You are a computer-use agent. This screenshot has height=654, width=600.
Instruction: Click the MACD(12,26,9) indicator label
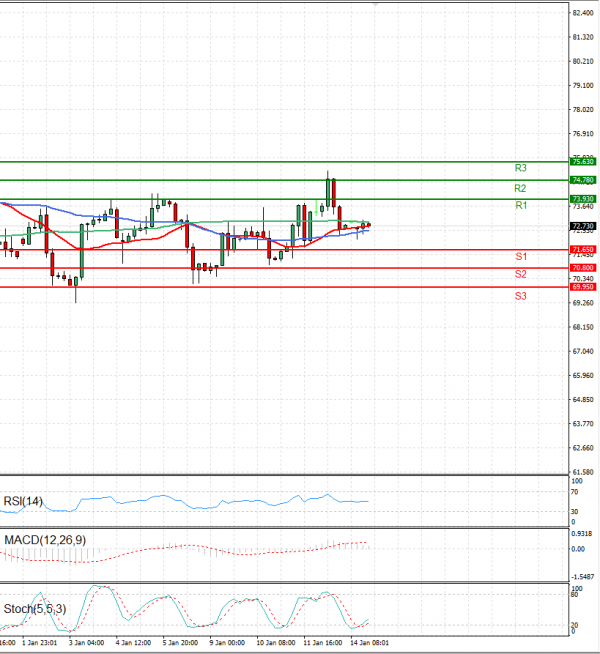(x=45, y=540)
